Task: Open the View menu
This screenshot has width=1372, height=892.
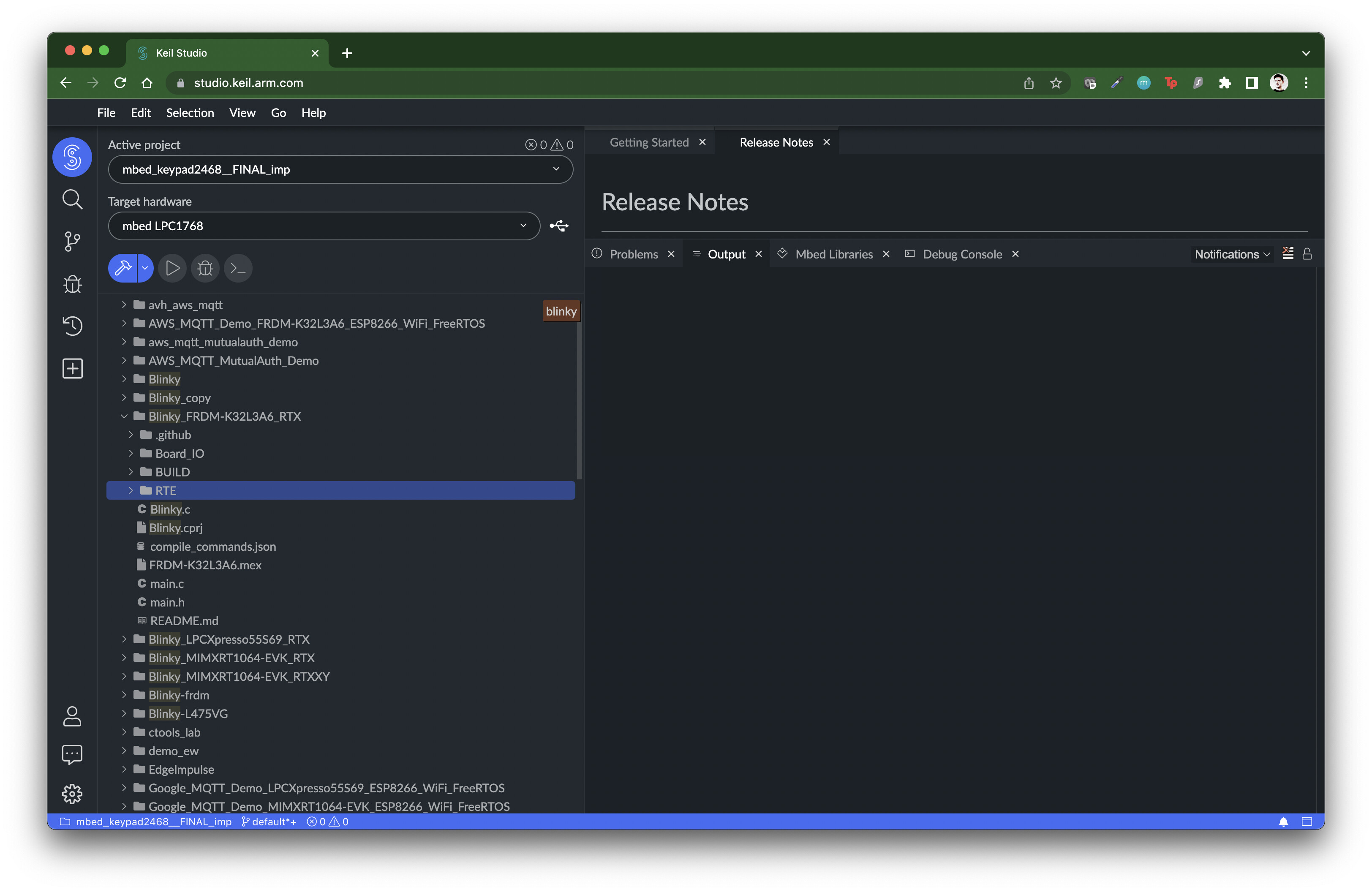Action: [242, 112]
